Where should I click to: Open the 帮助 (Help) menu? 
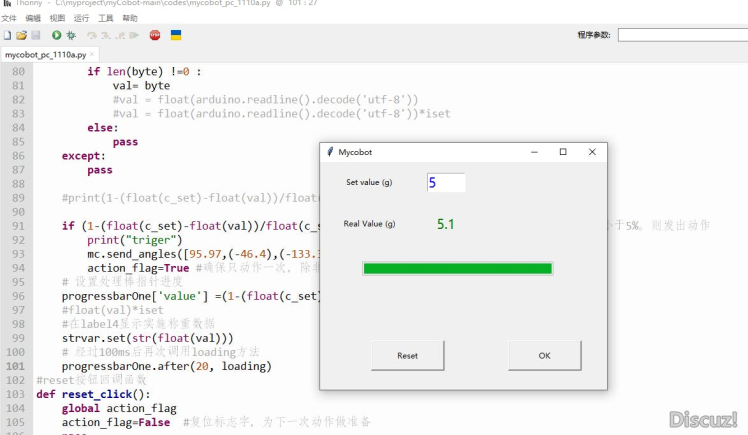click(130, 18)
